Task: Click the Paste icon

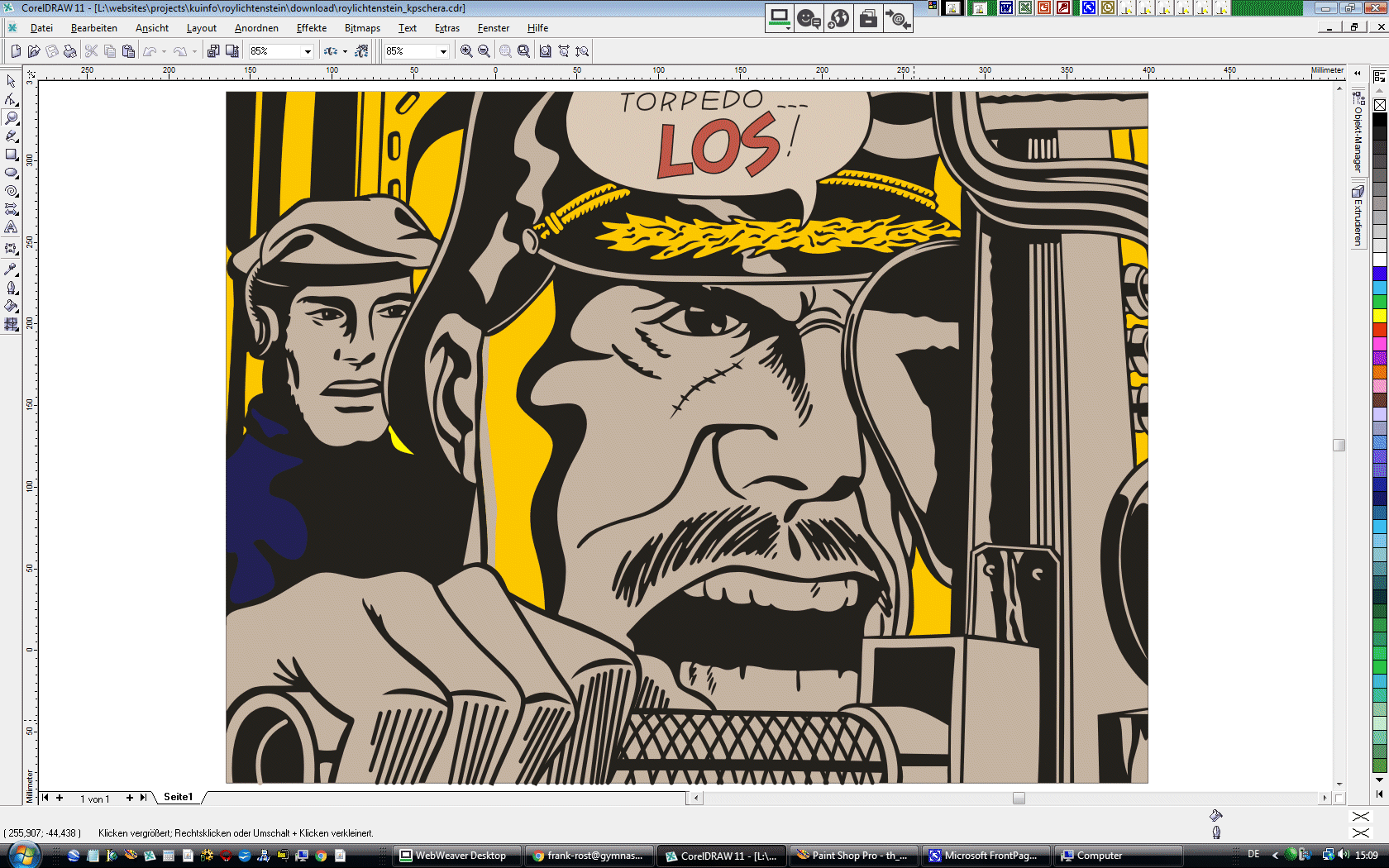Action: 128,51
